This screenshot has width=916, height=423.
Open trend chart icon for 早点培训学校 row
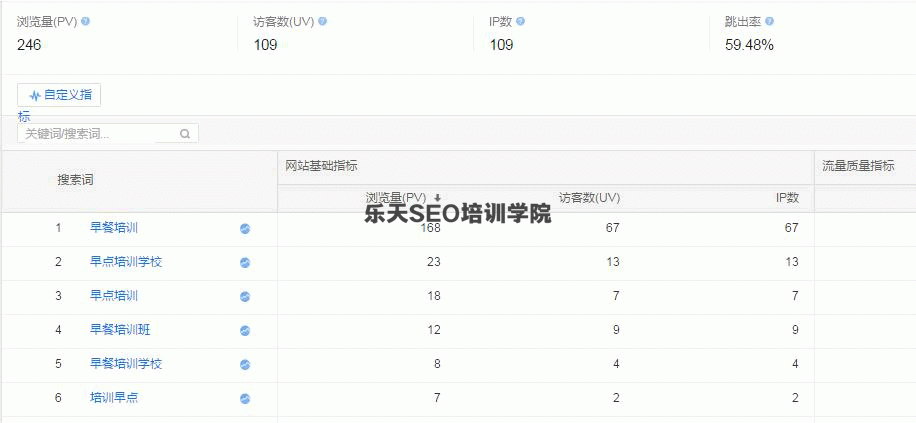click(x=245, y=263)
